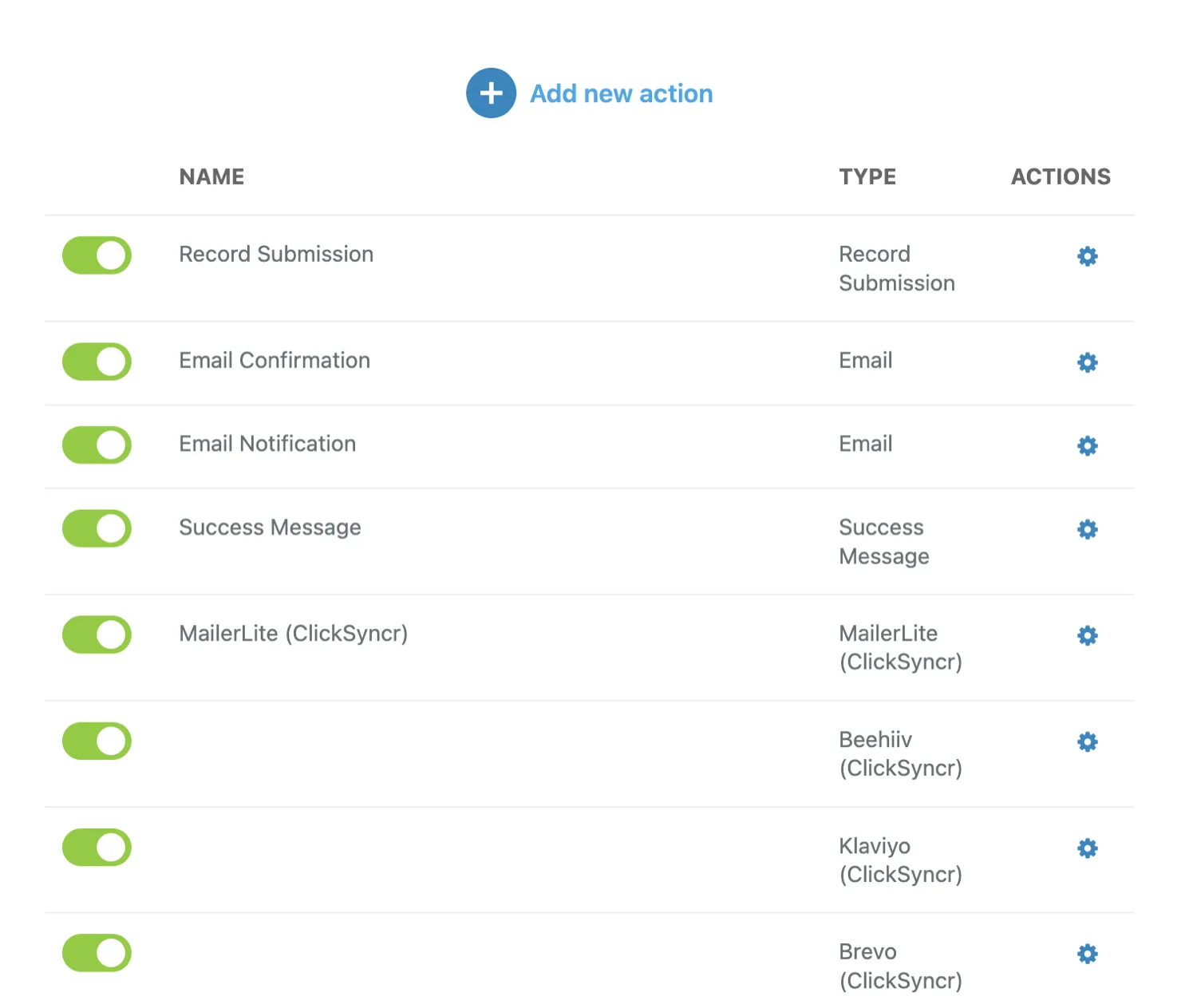Click the Beehiiv (ClickSyncr) type text
Screen dimensions: 1197x1008
click(900, 753)
